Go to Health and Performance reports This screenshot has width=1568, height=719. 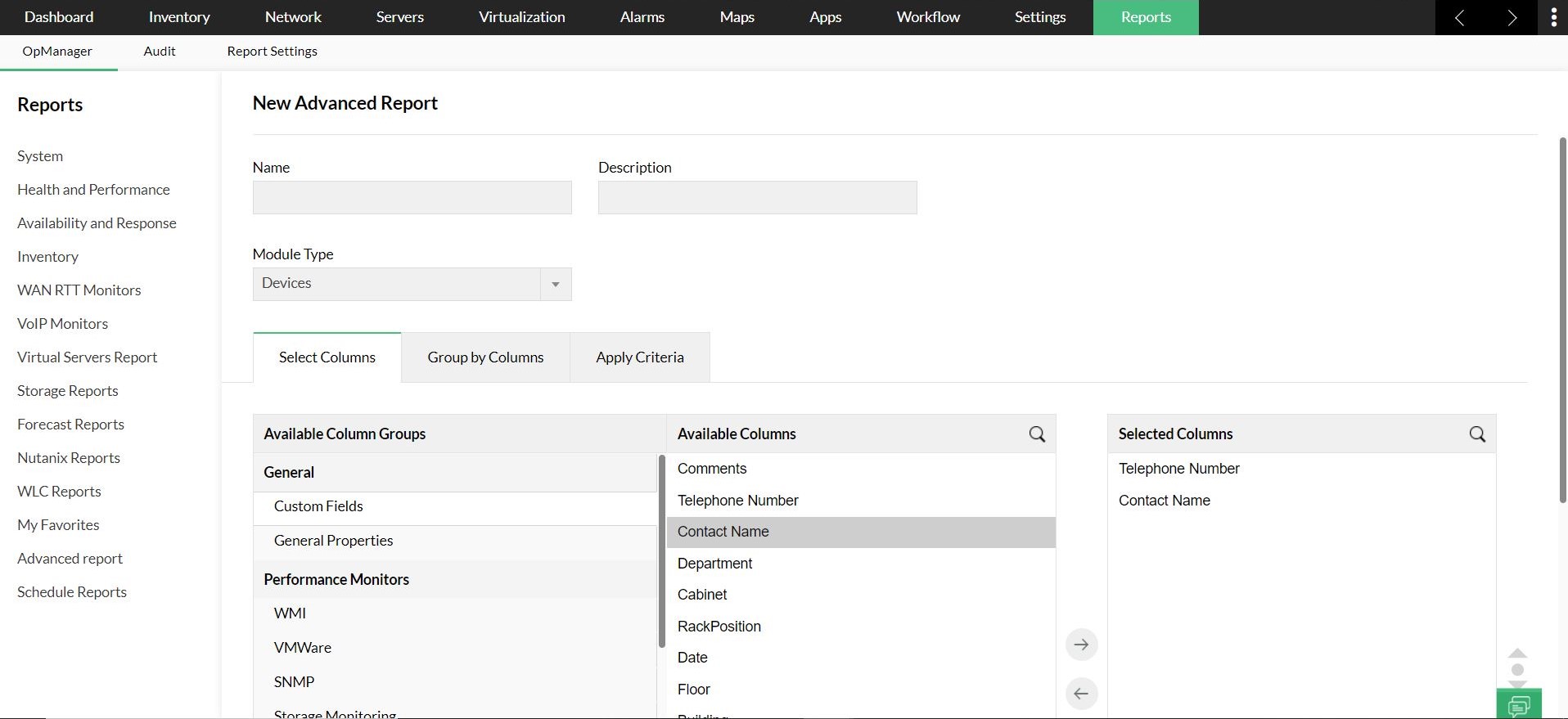93,190
